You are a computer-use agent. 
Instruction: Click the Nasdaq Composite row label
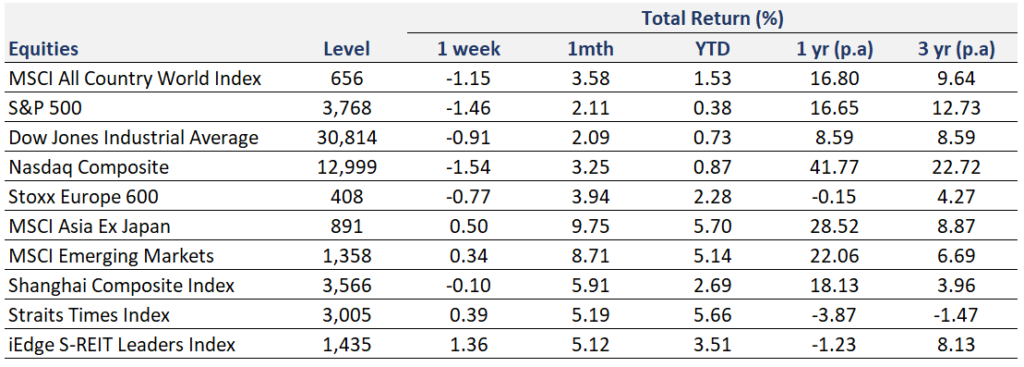tap(88, 167)
